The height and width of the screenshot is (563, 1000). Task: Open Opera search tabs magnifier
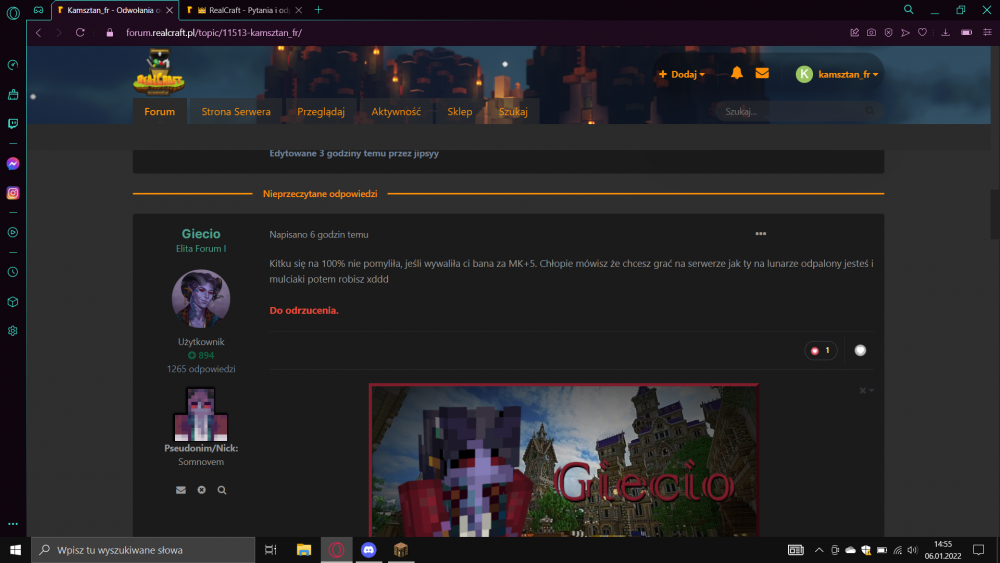click(x=909, y=10)
